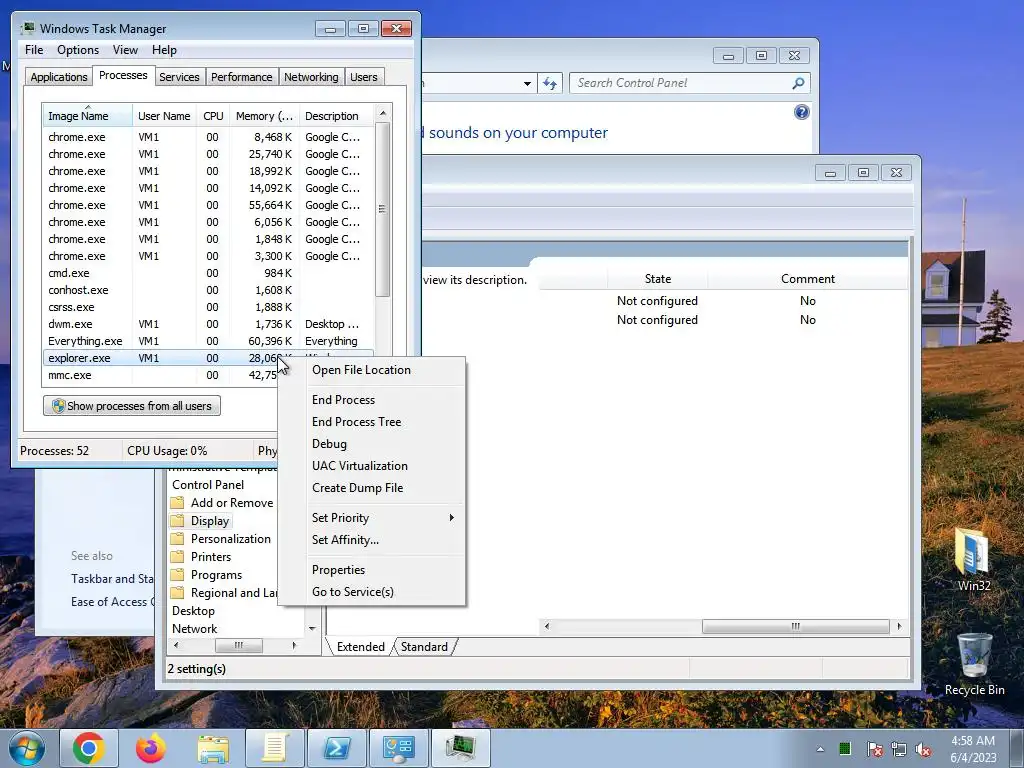Click the taskbar clock showing 4:58 AM
Image resolution: width=1024 pixels, height=768 pixels.
click(x=973, y=749)
